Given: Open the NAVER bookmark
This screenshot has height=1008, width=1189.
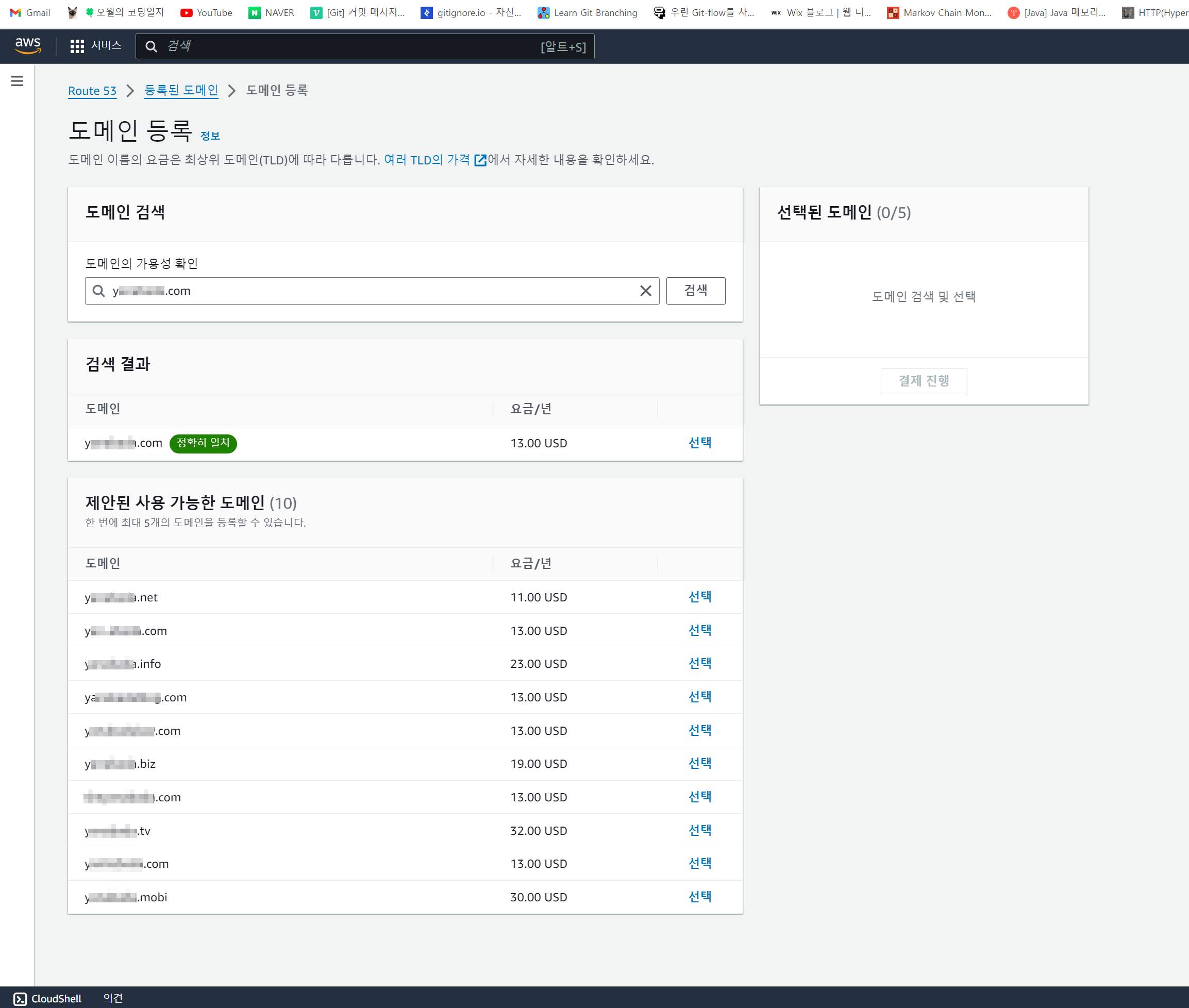Looking at the screenshot, I should [x=272, y=12].
